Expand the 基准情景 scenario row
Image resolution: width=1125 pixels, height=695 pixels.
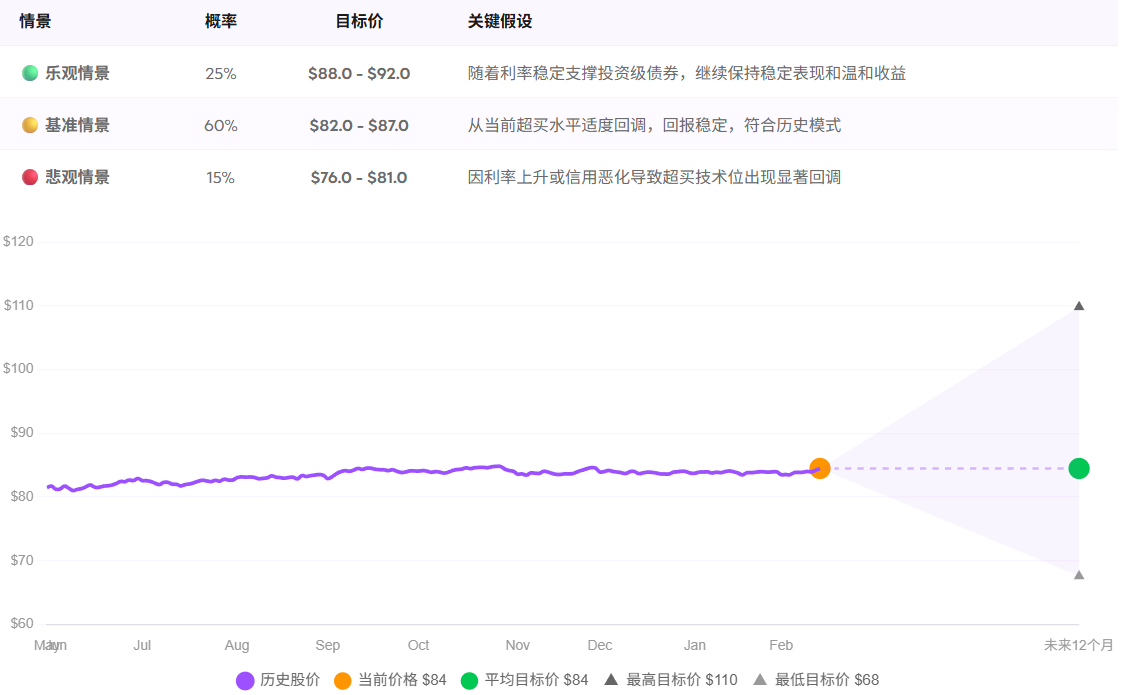tap(75, 125)
